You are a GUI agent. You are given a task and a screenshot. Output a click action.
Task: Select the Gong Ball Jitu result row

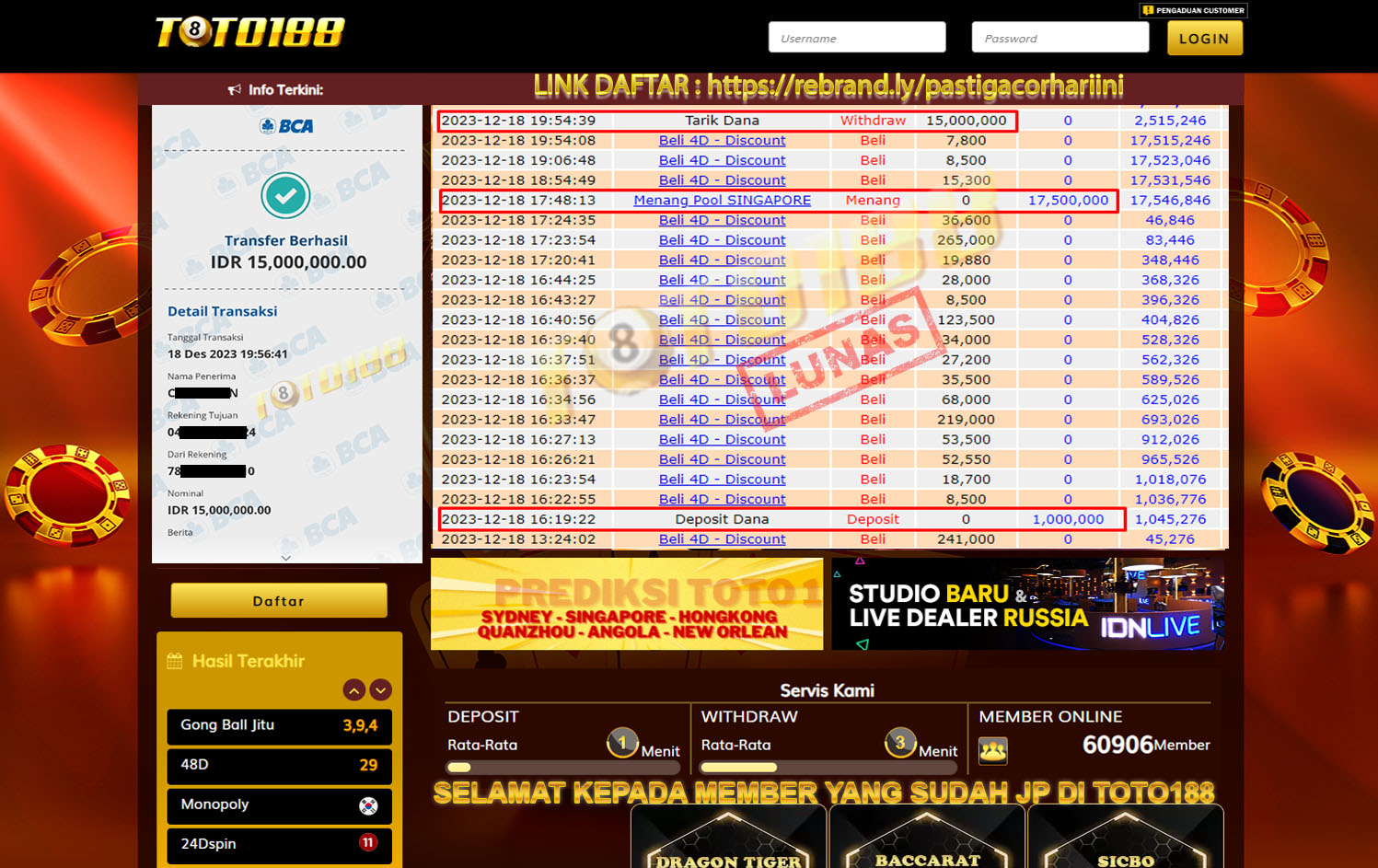[x=279, y=726]
